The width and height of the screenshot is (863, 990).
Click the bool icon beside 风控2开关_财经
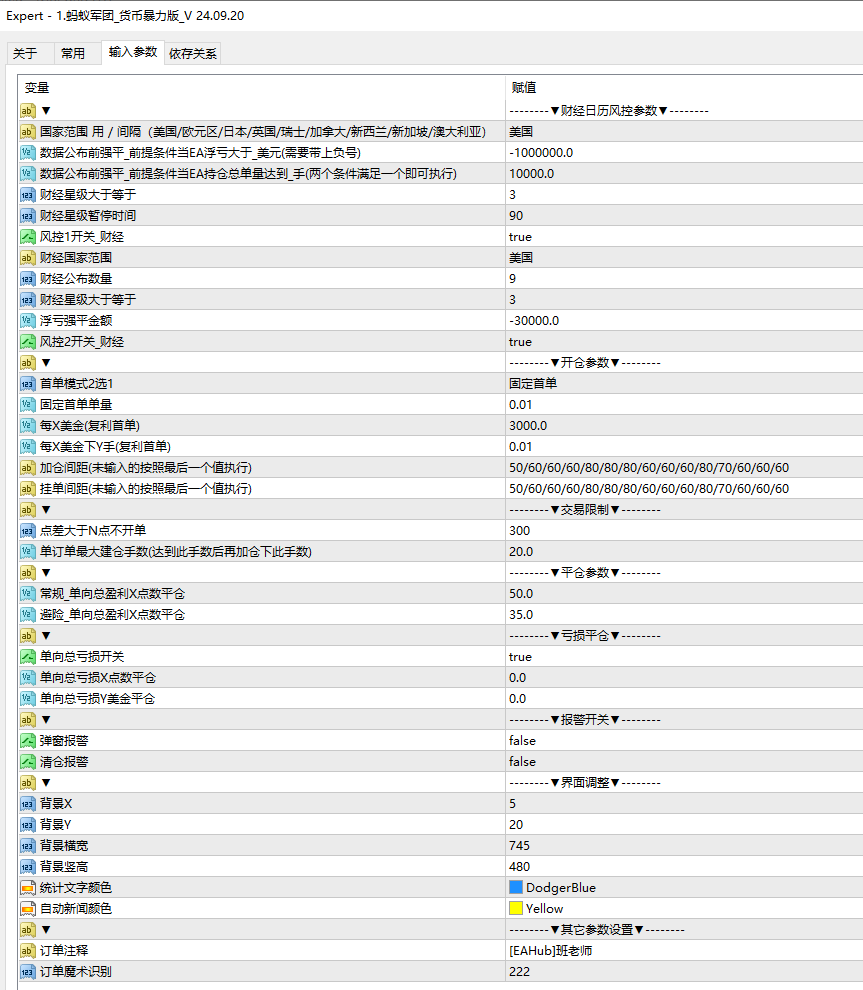tap(27, 342)
